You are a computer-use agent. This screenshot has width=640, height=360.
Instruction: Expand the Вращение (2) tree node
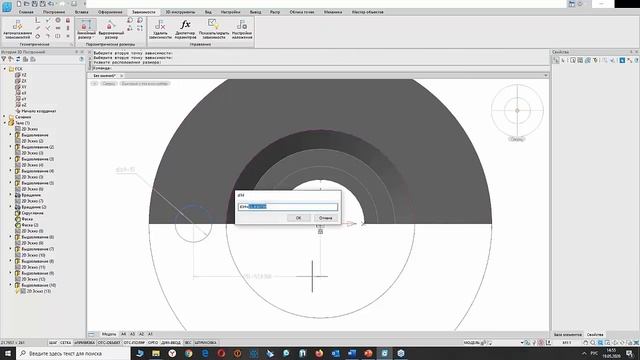[11, 207]
